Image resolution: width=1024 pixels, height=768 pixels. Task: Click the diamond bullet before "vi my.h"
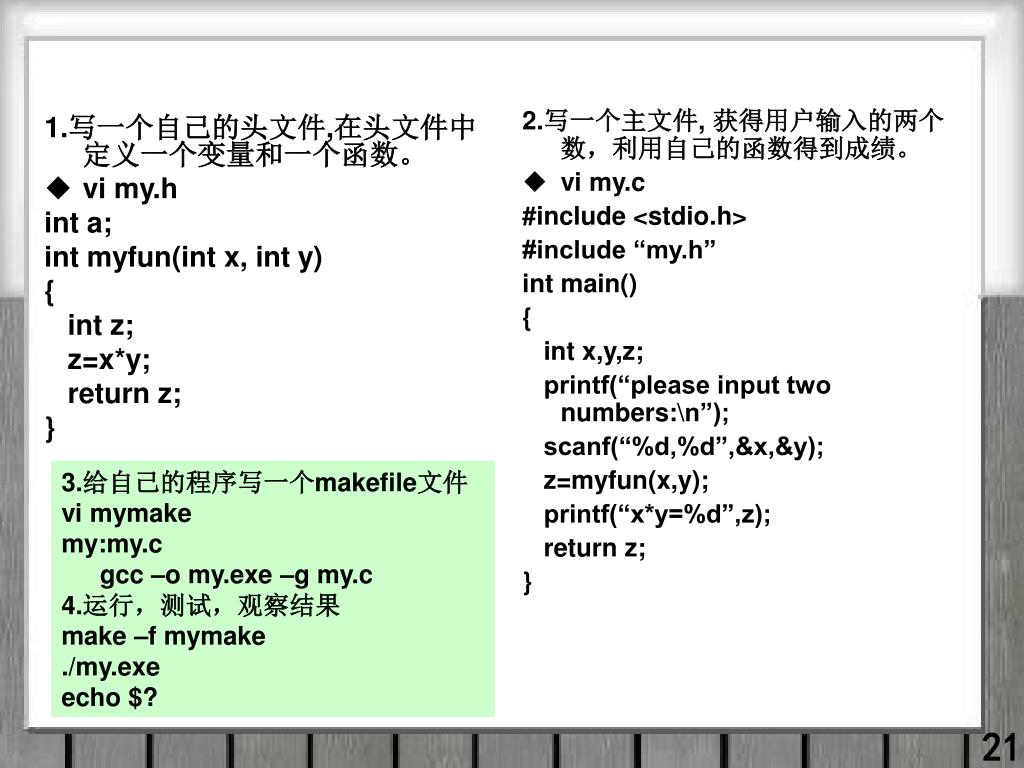(x=58, y=189)
